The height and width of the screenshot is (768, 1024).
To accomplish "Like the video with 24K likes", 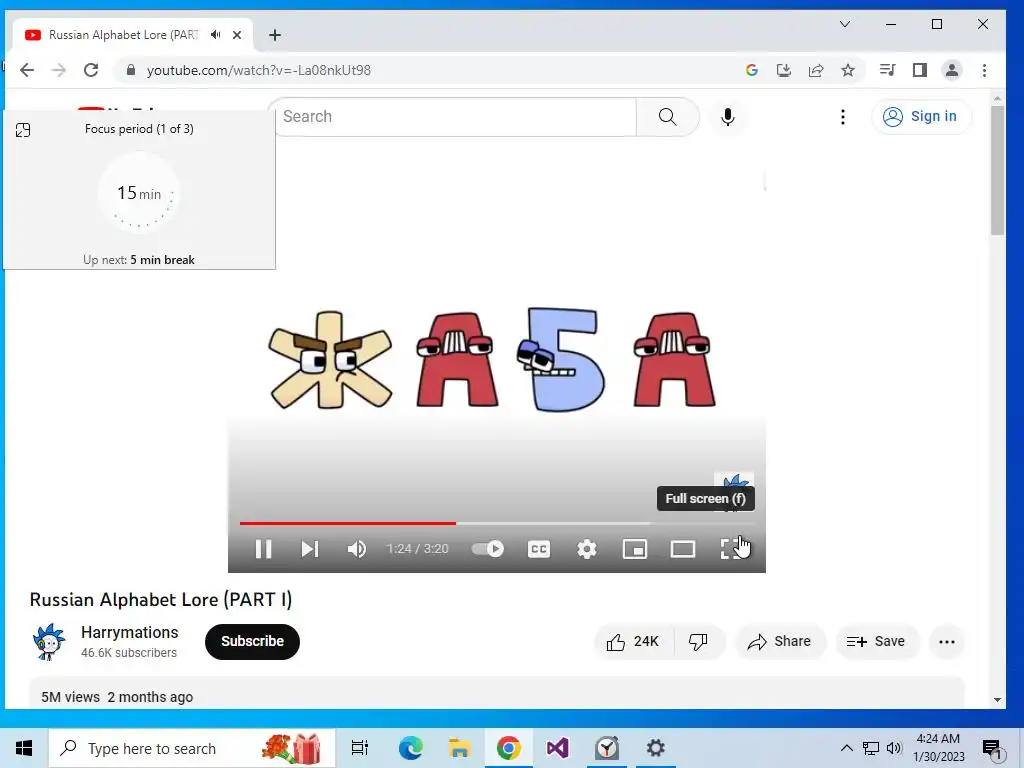I will [x=633, y=642].
